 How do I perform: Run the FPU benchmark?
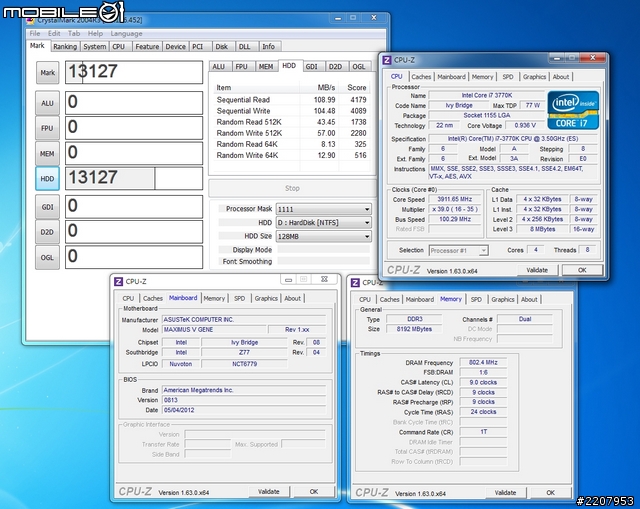(x=47, y=128)
